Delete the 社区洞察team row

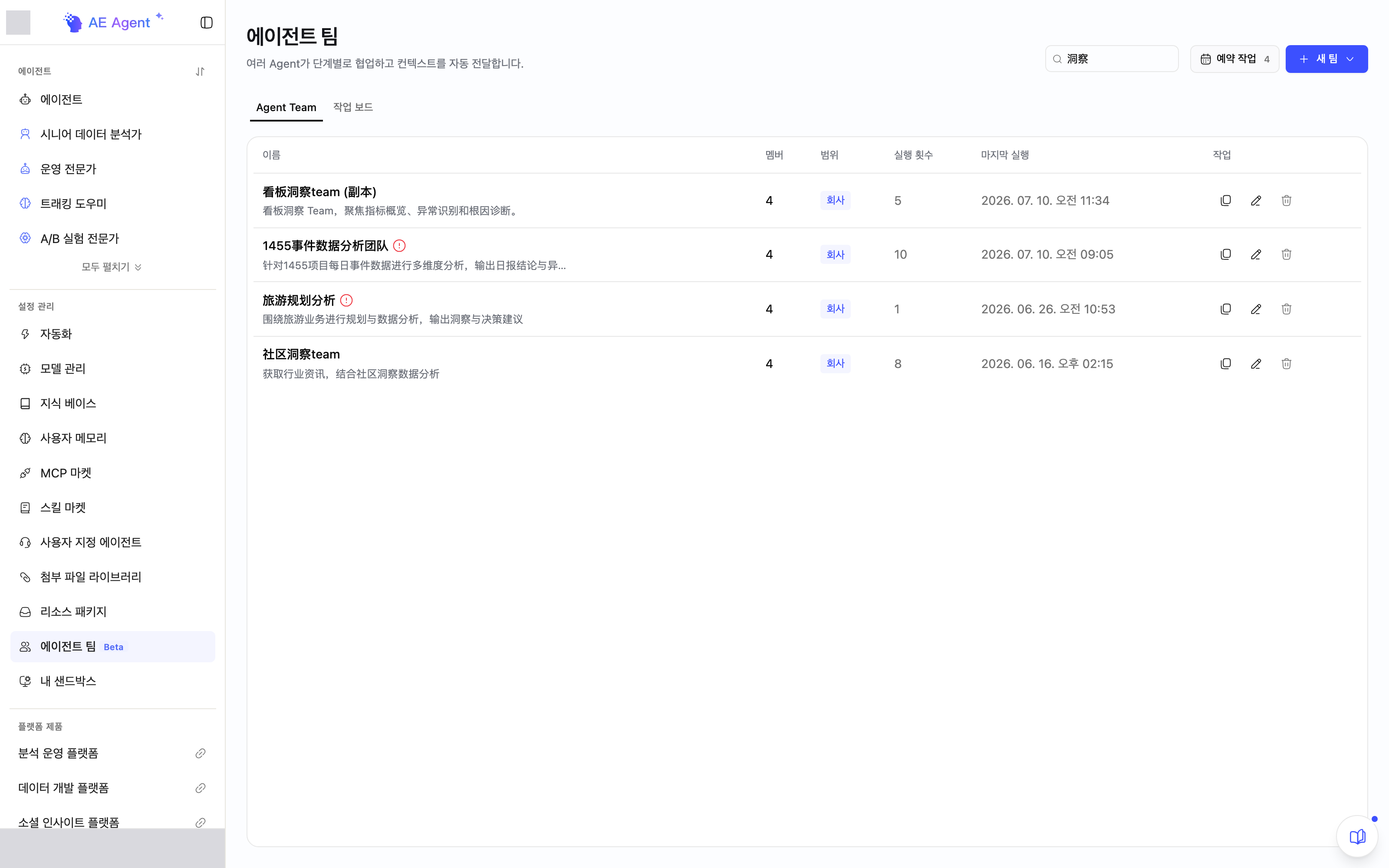pos(1286,363)
